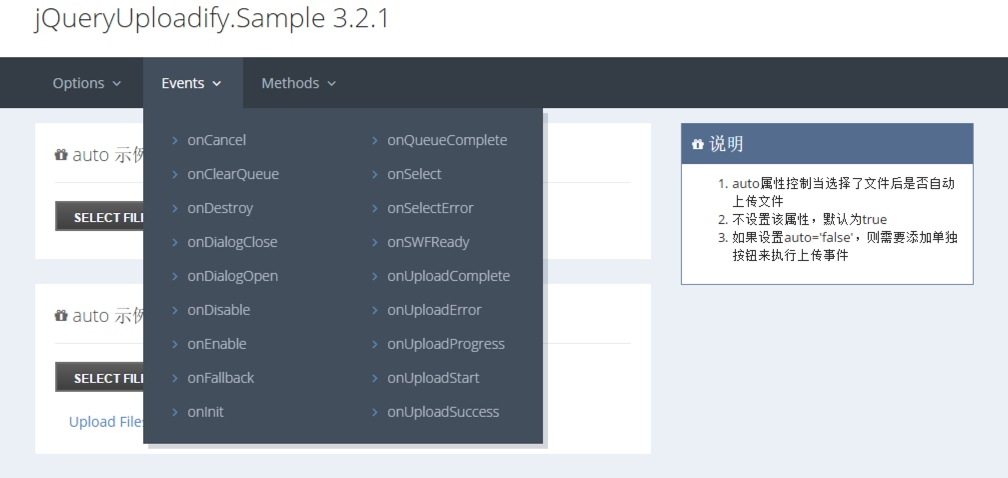Viewport: 1008px width, 478px height.
Task: Click the chevron arrow beside onUploadSuccess
Action: [x=375, y=412]
